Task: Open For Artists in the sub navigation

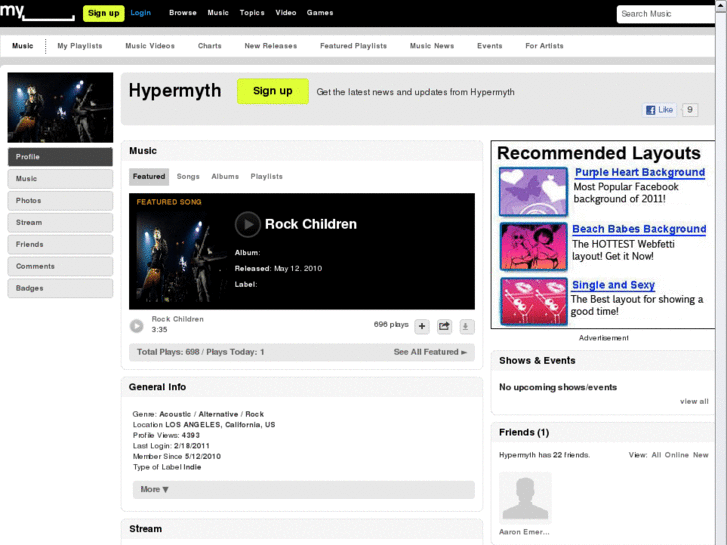Action: (544, 46)
